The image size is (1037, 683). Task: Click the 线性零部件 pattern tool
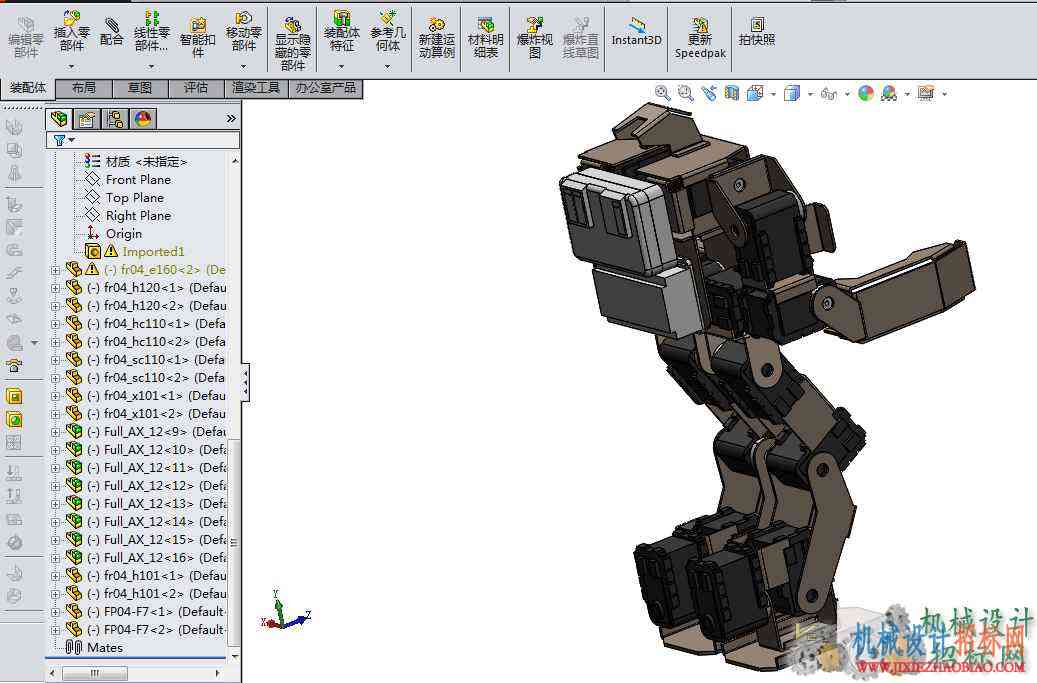click(x=151, y=32)
